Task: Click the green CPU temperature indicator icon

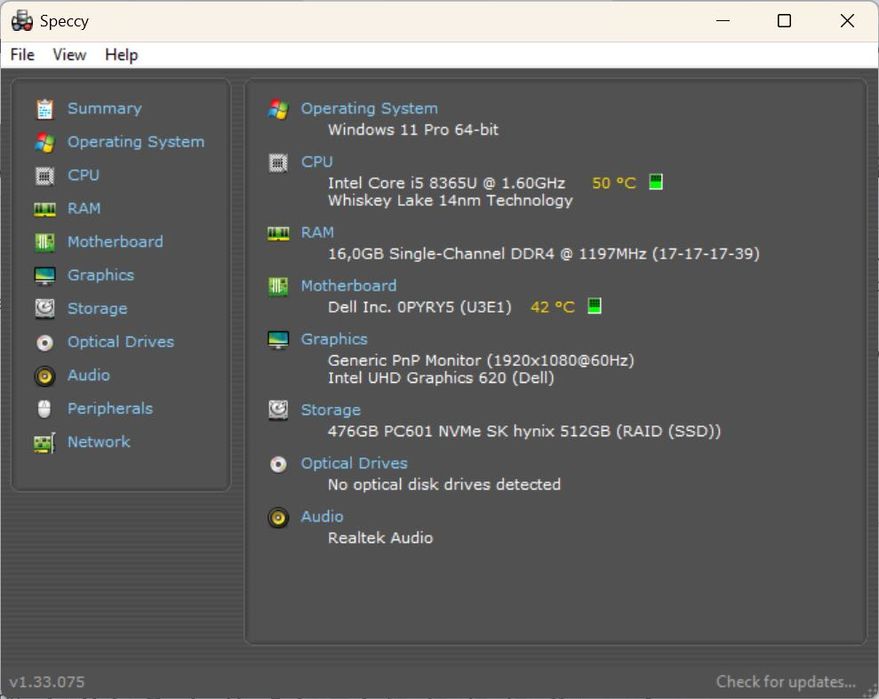Action: click(x=656, y=182)
